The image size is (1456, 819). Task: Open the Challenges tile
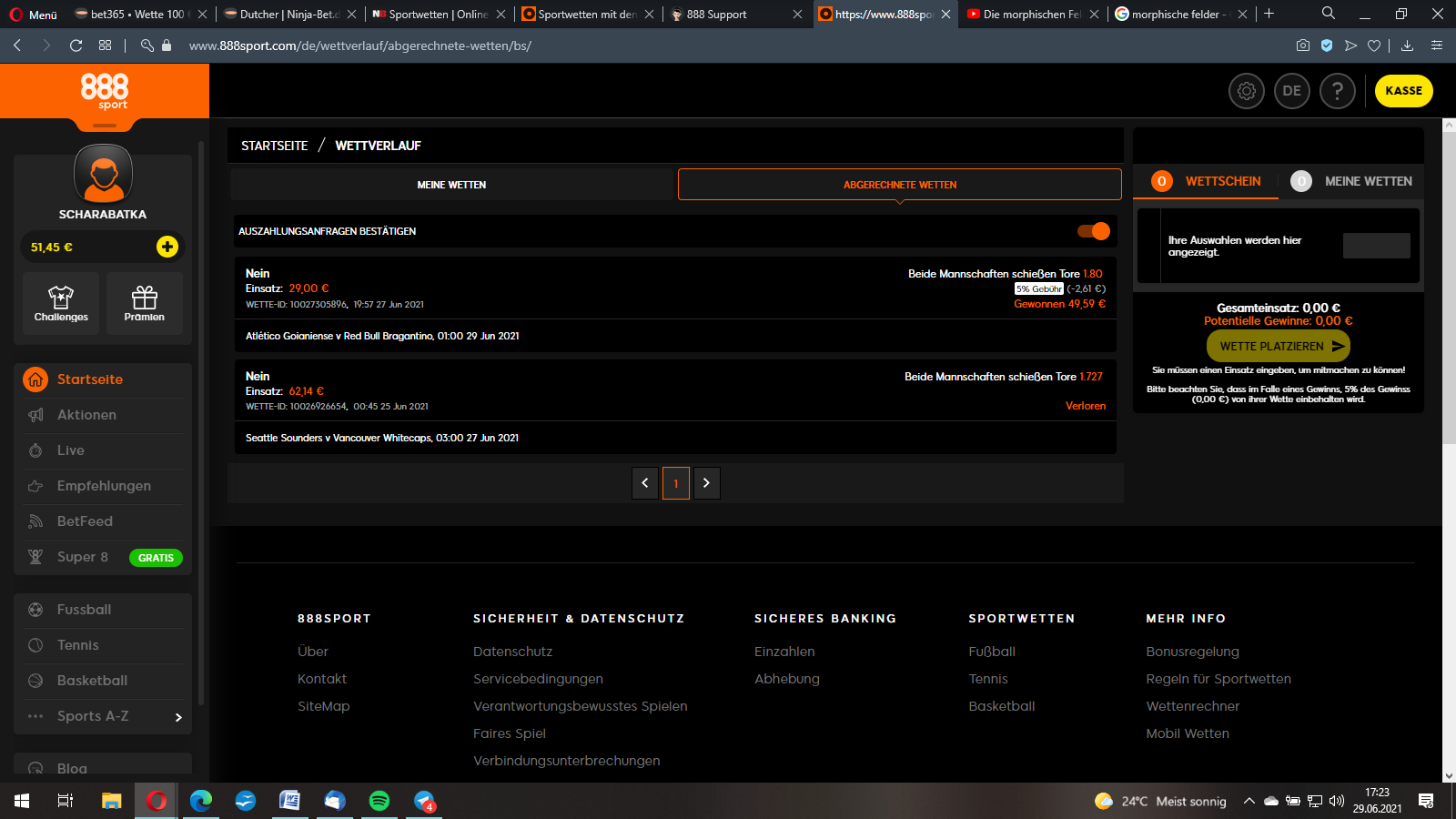tap(61, 303)
